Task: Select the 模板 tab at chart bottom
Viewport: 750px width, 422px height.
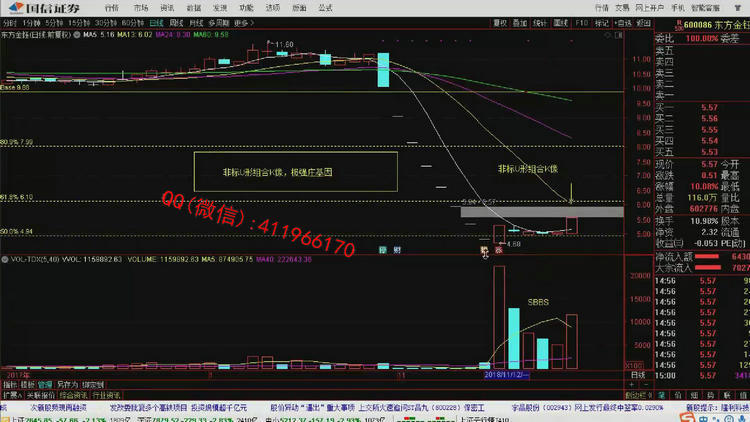Action: click(x=27, y=385)
